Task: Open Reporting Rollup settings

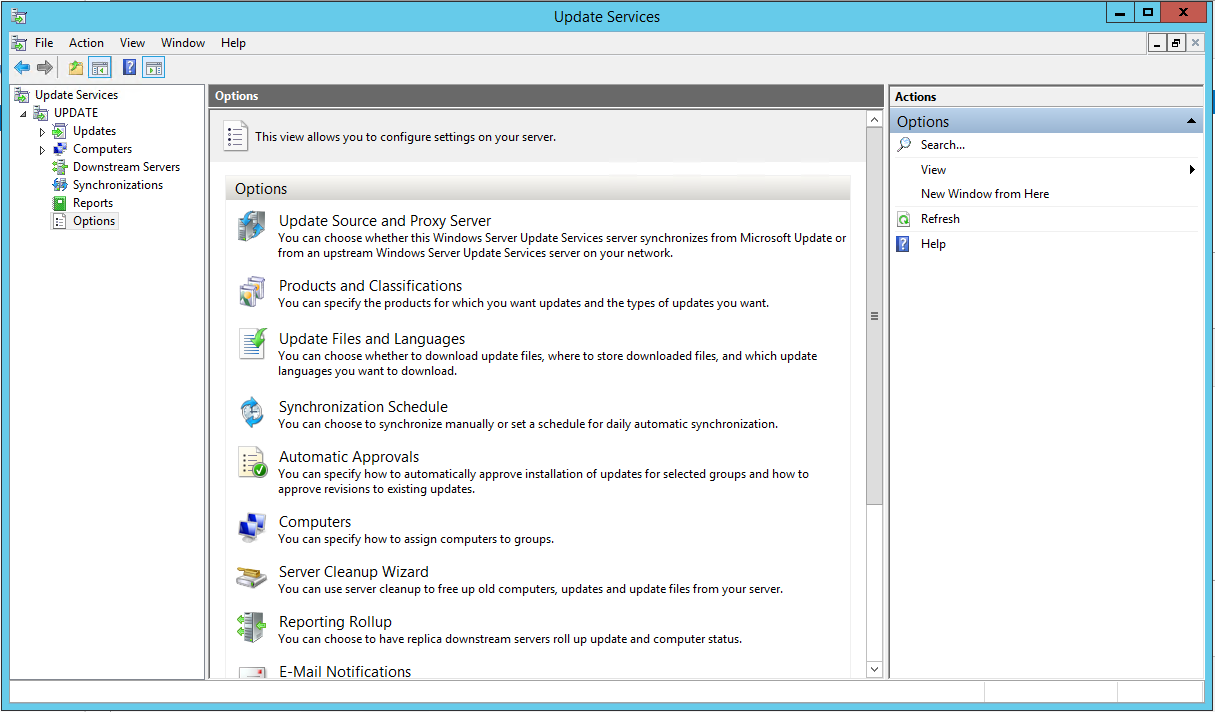Action: [335, 622]
